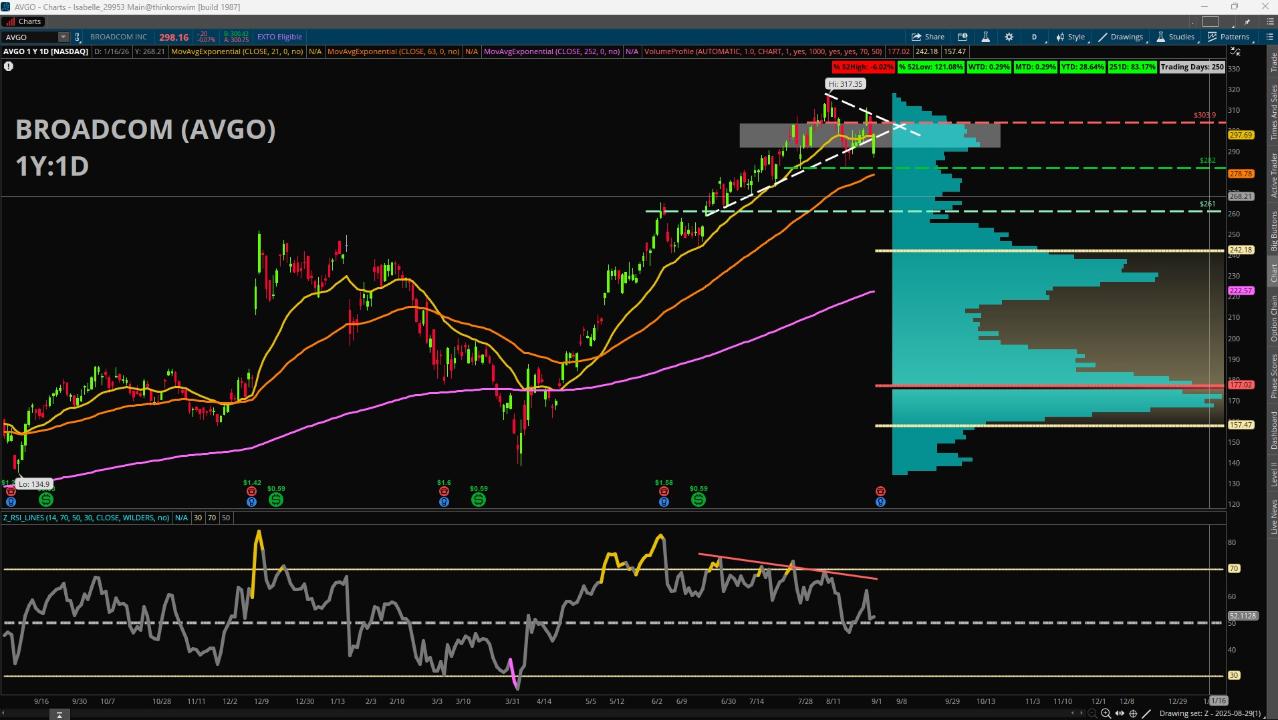Screen dimensions: 1278x720
Task: Open the chart settings gear
Action: click(1008, 37)
